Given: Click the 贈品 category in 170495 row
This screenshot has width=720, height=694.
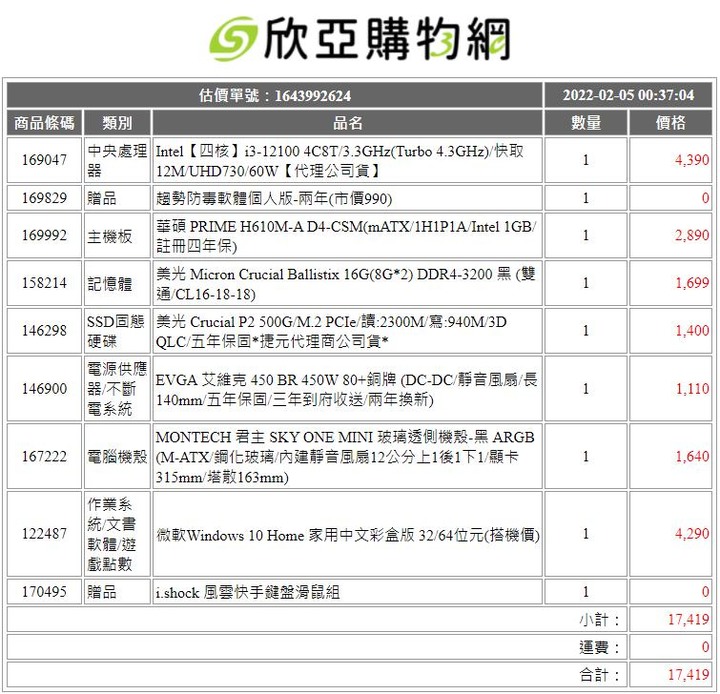Looking at the screenshot, I should 117,592.
